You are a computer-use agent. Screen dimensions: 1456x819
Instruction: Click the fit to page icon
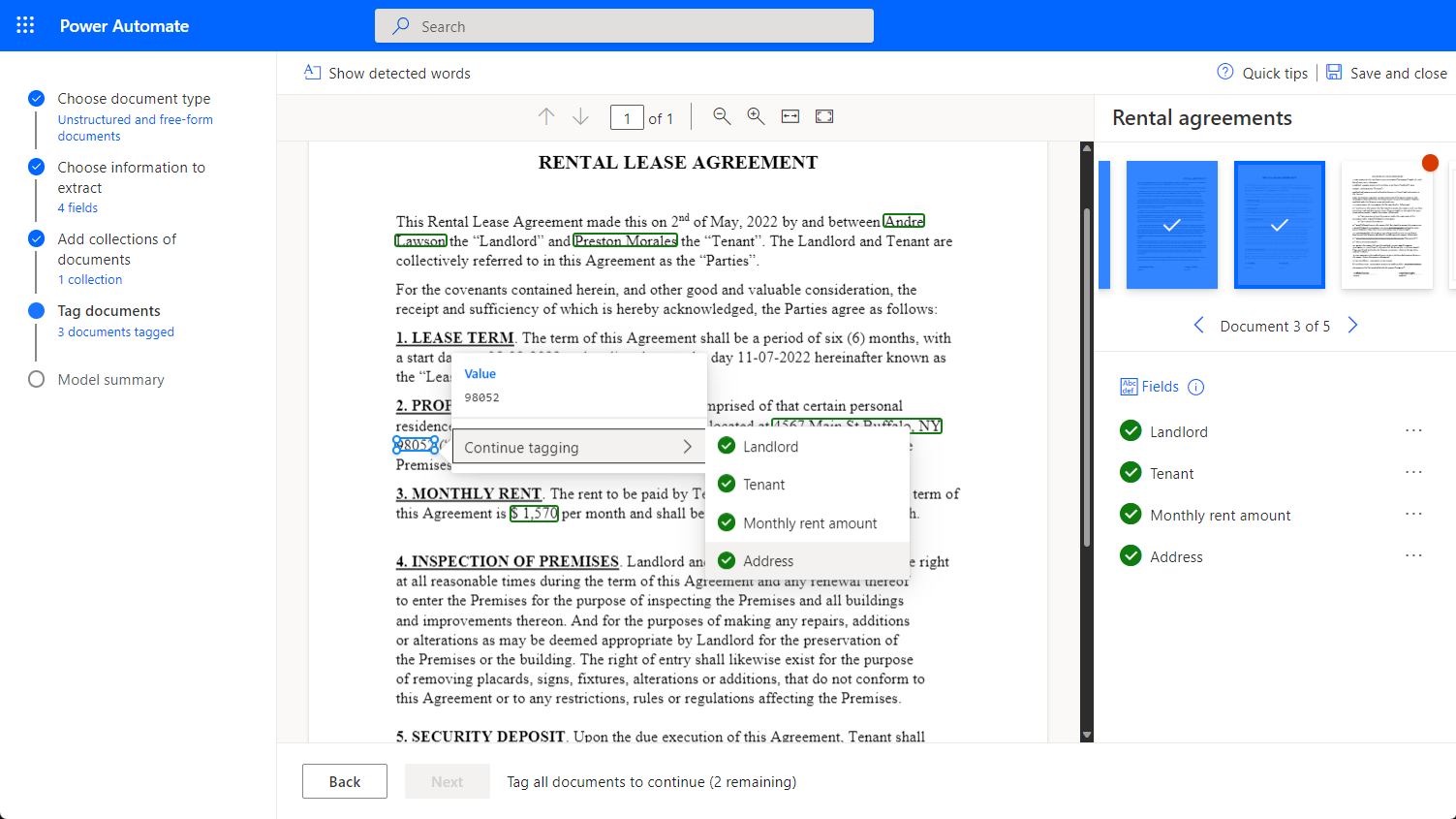[824, 116]
